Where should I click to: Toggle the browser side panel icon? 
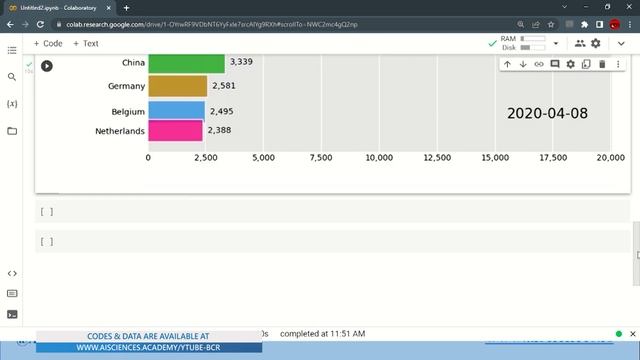[x=599, y=24]
